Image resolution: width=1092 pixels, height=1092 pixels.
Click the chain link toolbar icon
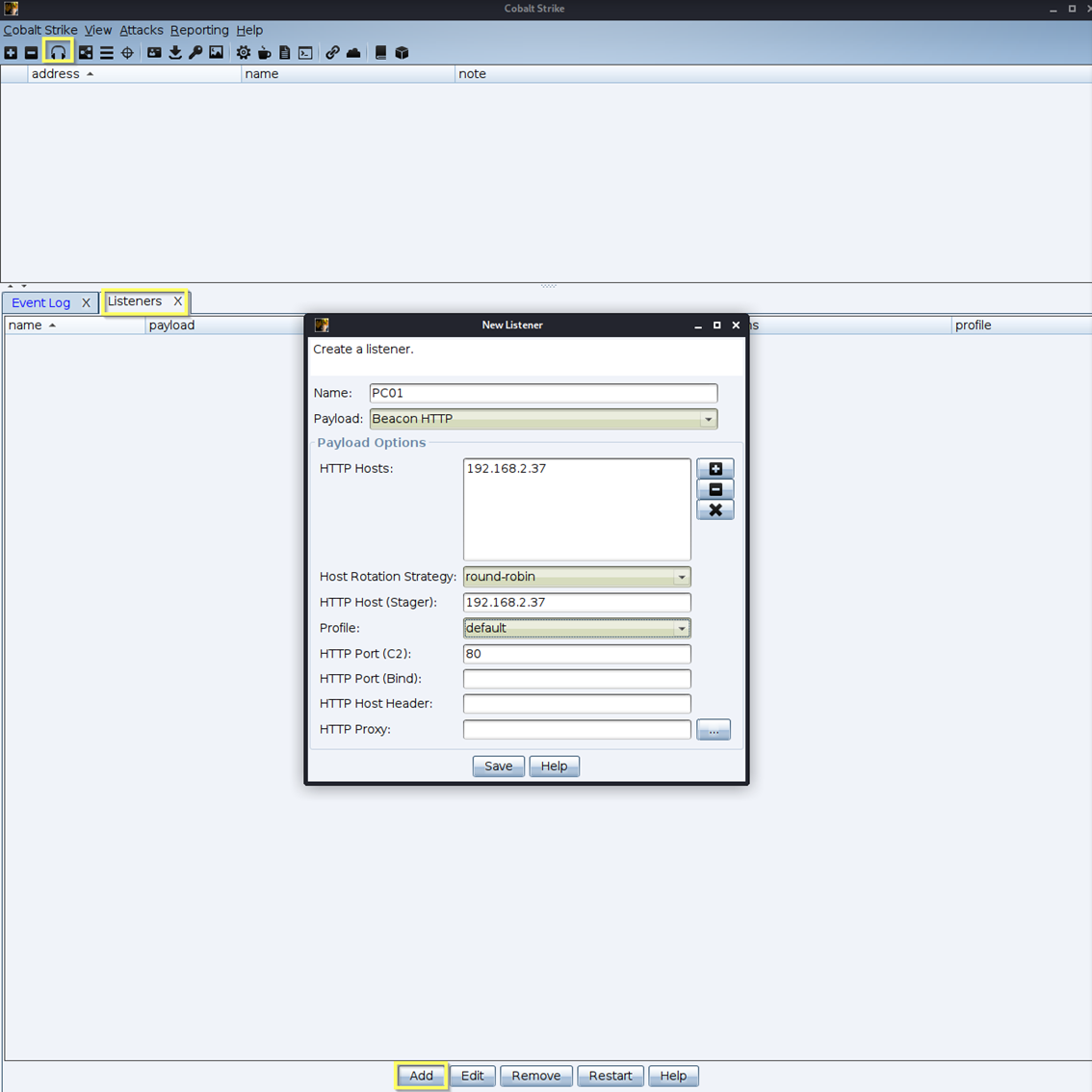click(x=332, y=53)
